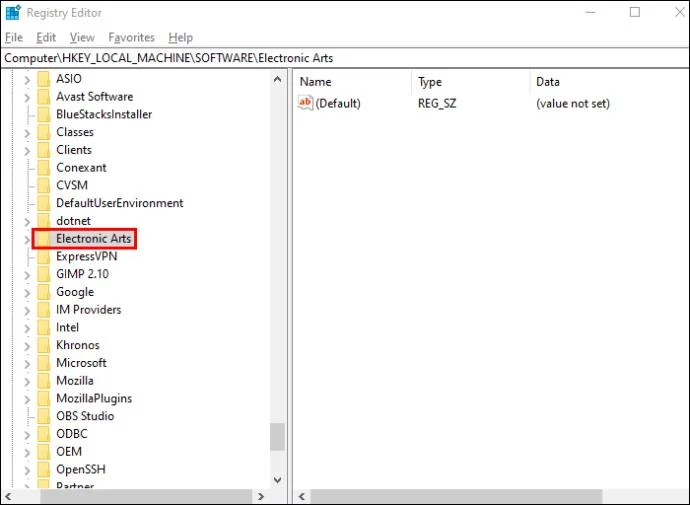Click the ExpressVPN folder icon

point(44,256)
